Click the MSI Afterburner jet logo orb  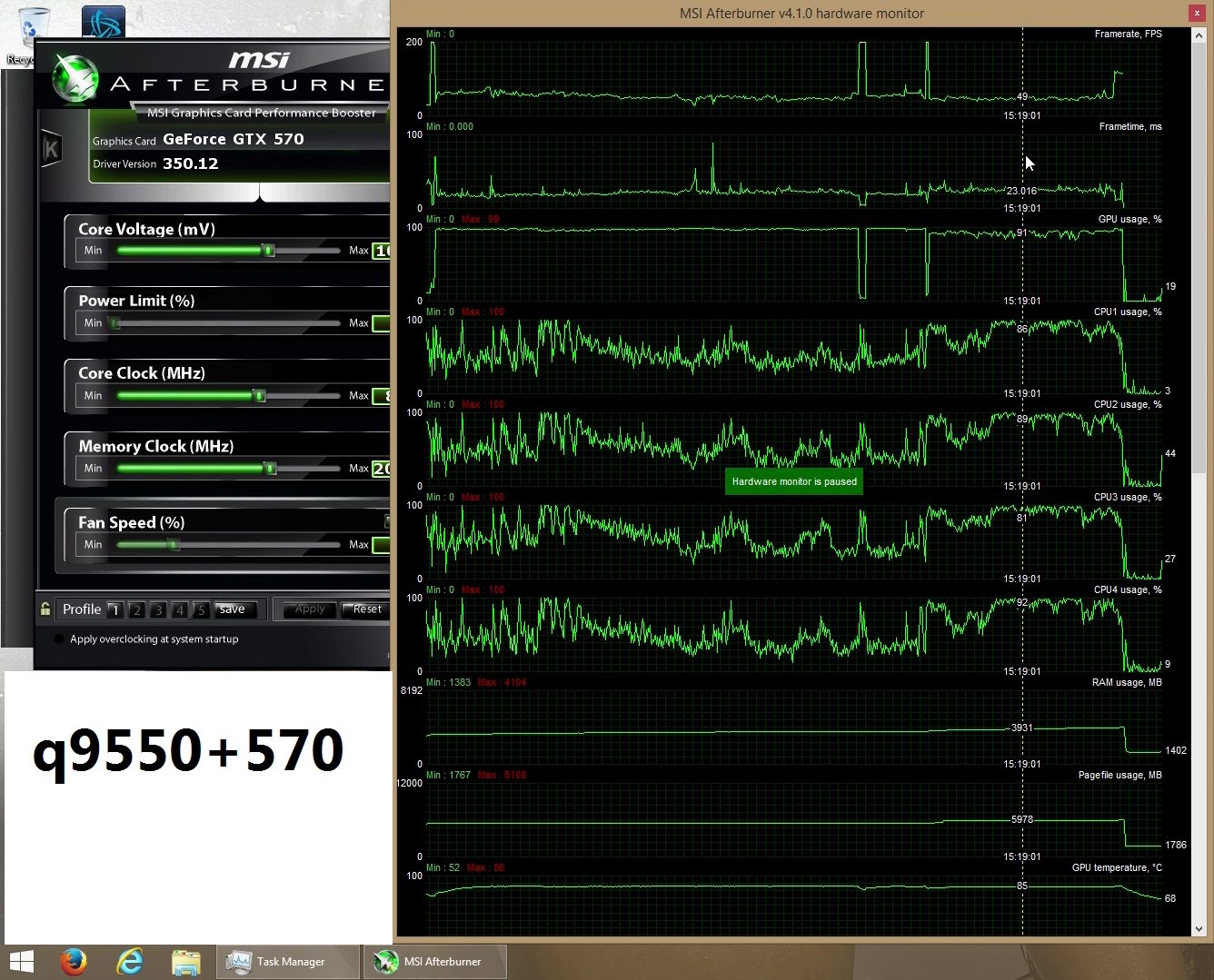click(75, 79)
